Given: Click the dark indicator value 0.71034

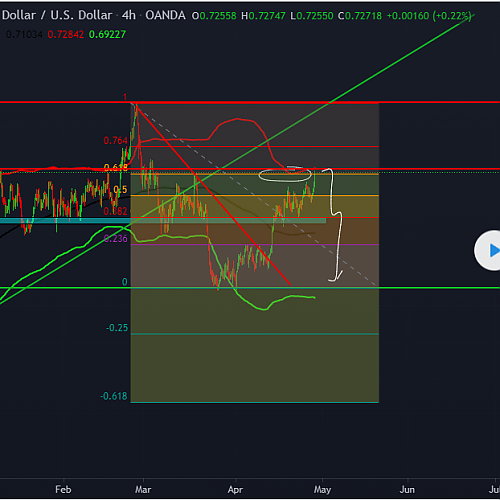Looking at the screenshot, I should (24, 34).
